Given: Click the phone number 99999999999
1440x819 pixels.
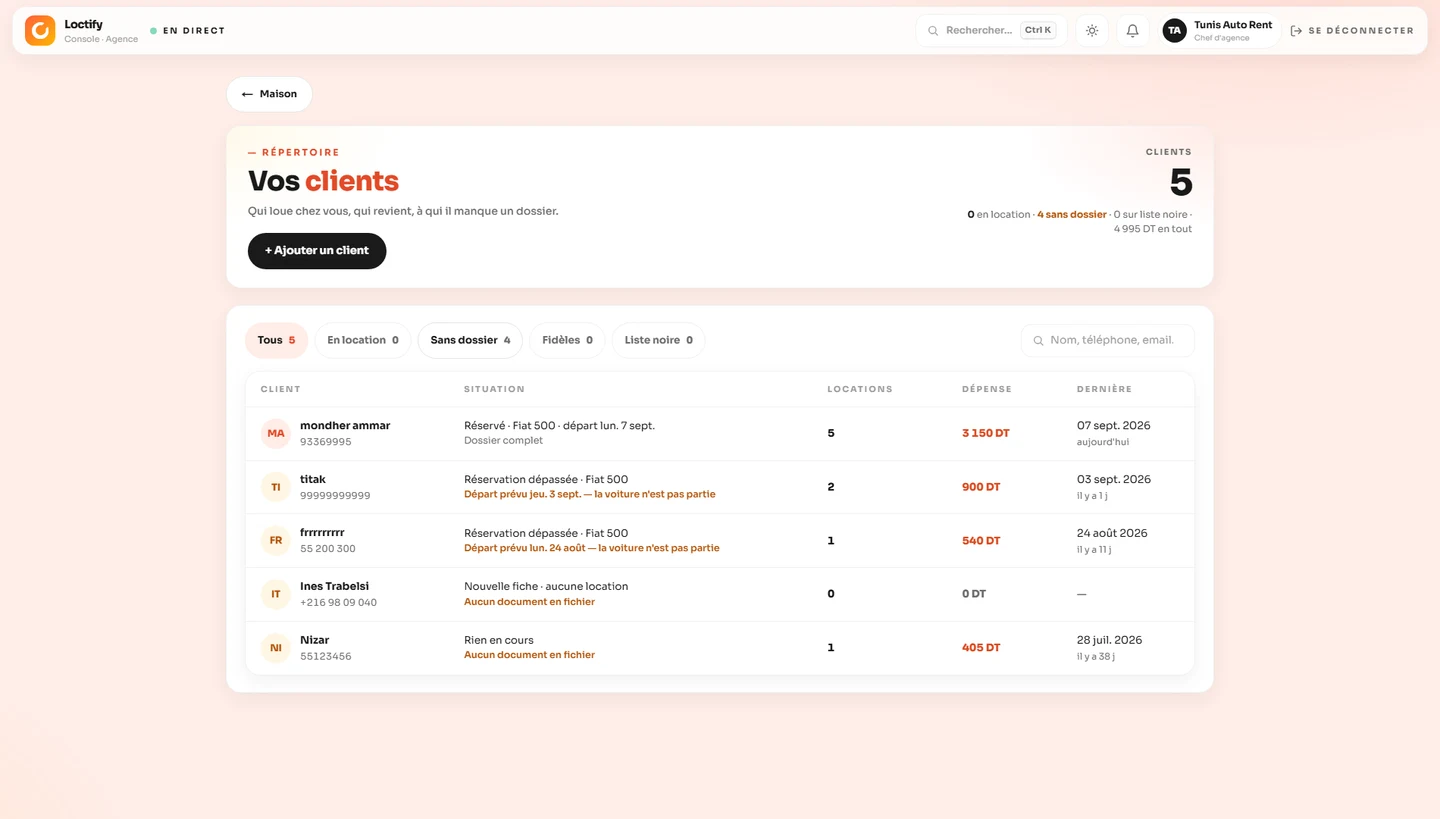Looking at the screenshot, I should coord(335,496).
